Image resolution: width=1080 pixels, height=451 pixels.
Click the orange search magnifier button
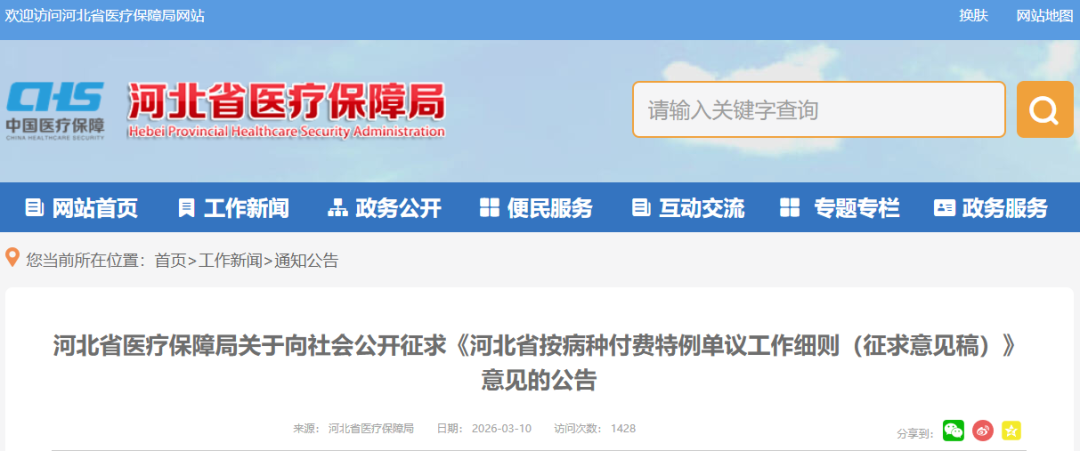1044,109
